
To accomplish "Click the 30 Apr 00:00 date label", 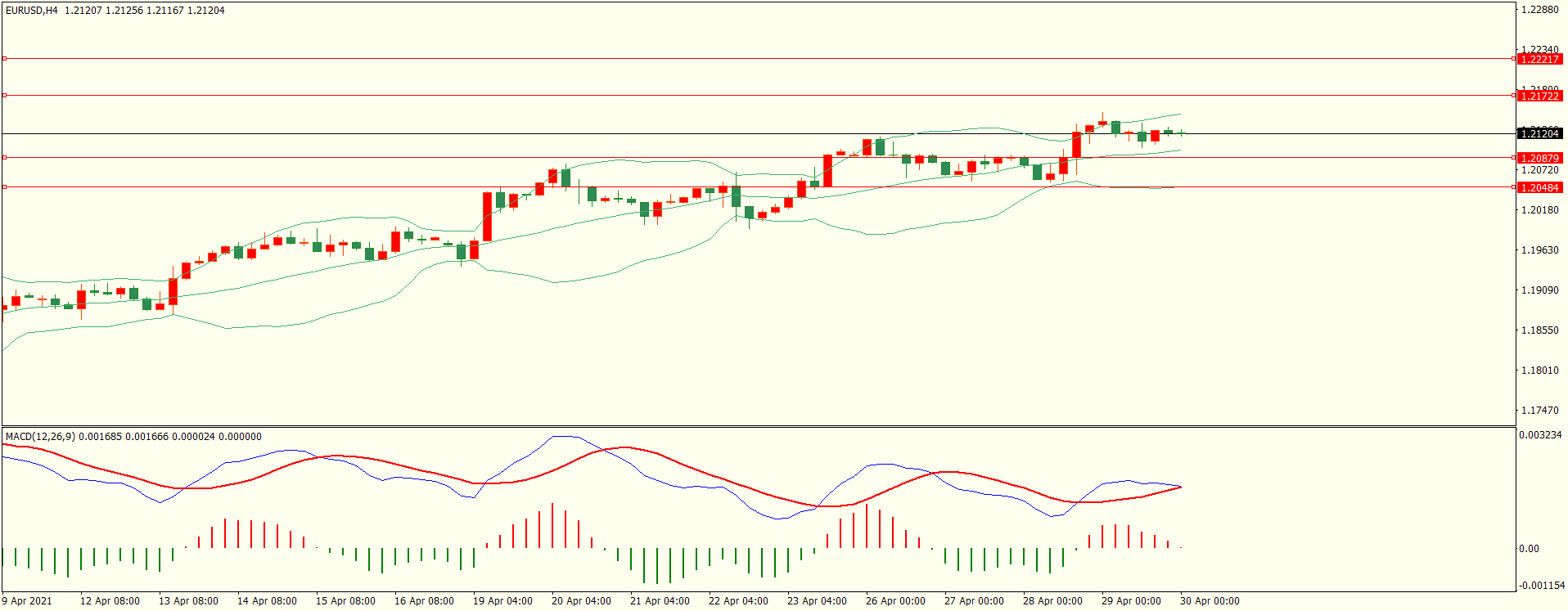I will click(1210, 601).
